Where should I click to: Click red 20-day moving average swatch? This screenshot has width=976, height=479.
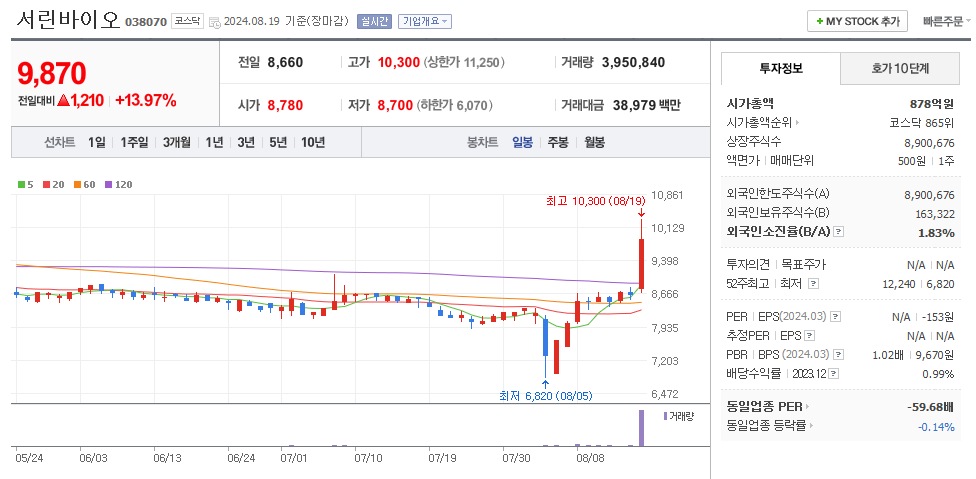[46, 184]
